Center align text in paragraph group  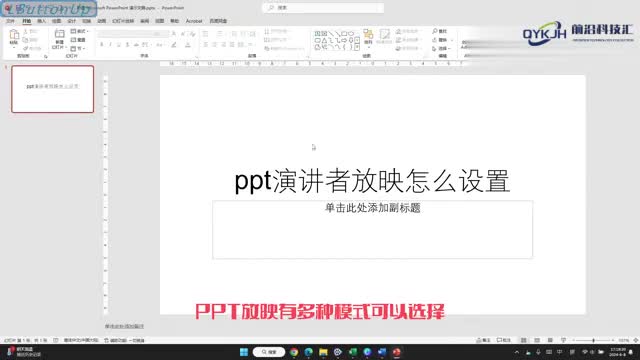point(214,45)
